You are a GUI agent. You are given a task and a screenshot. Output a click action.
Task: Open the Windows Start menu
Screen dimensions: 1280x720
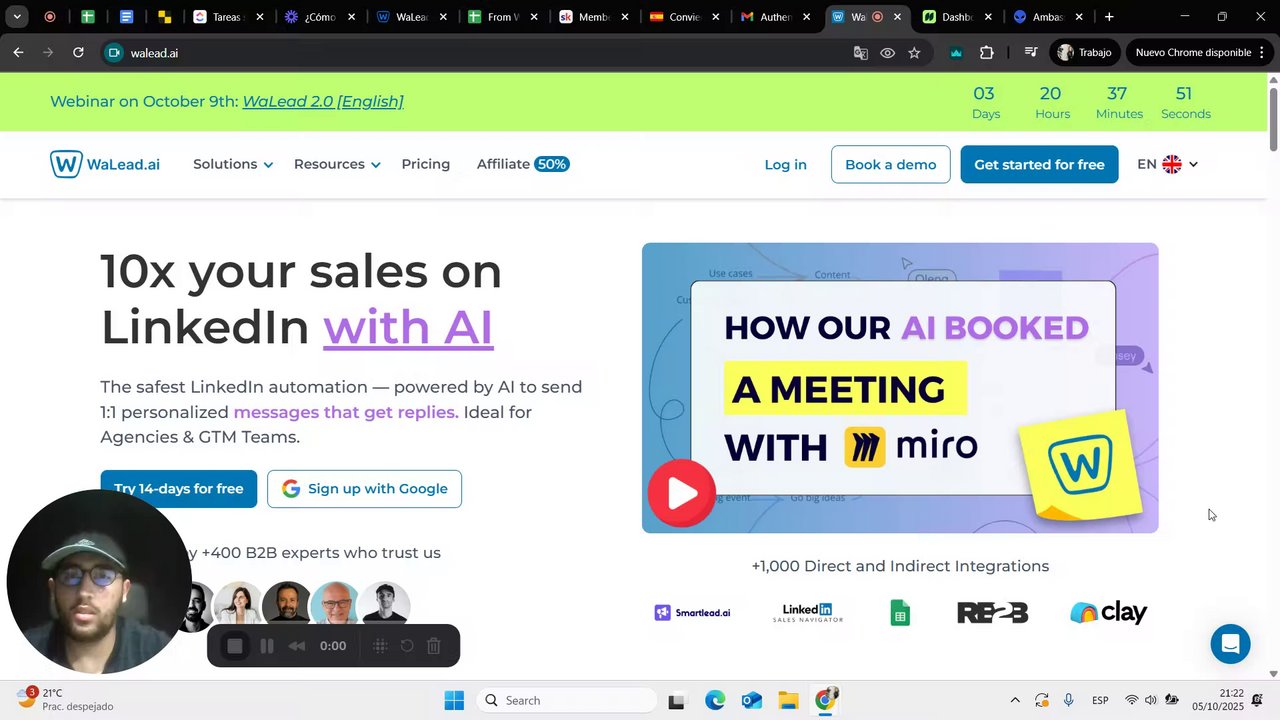[454, 700]
